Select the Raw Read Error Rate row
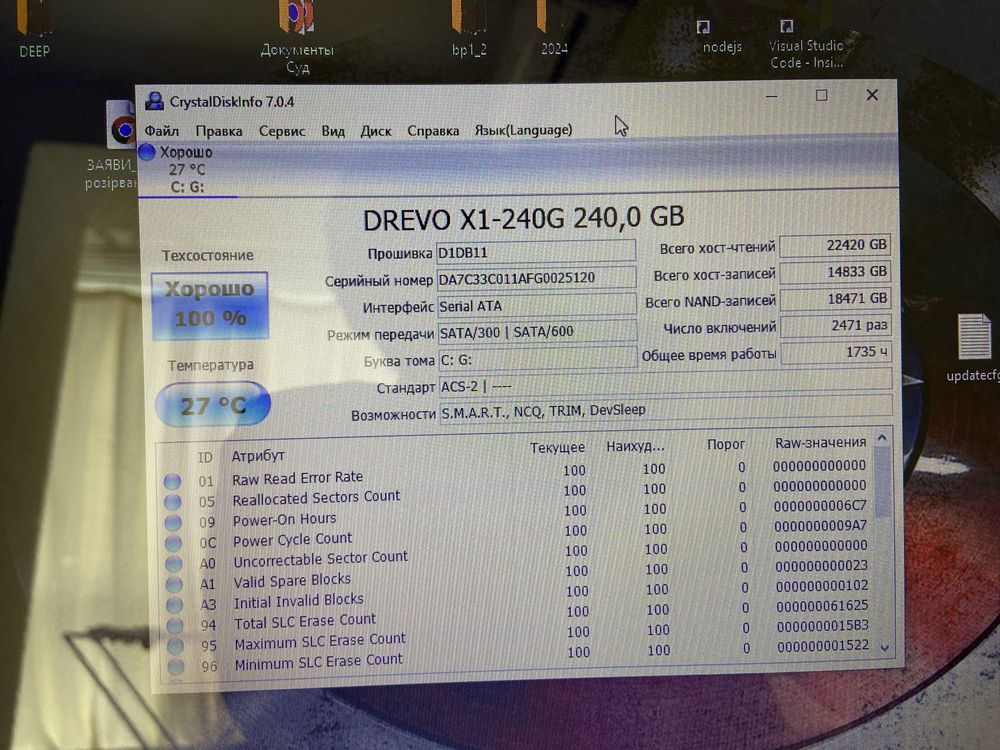 click(515, 473)
